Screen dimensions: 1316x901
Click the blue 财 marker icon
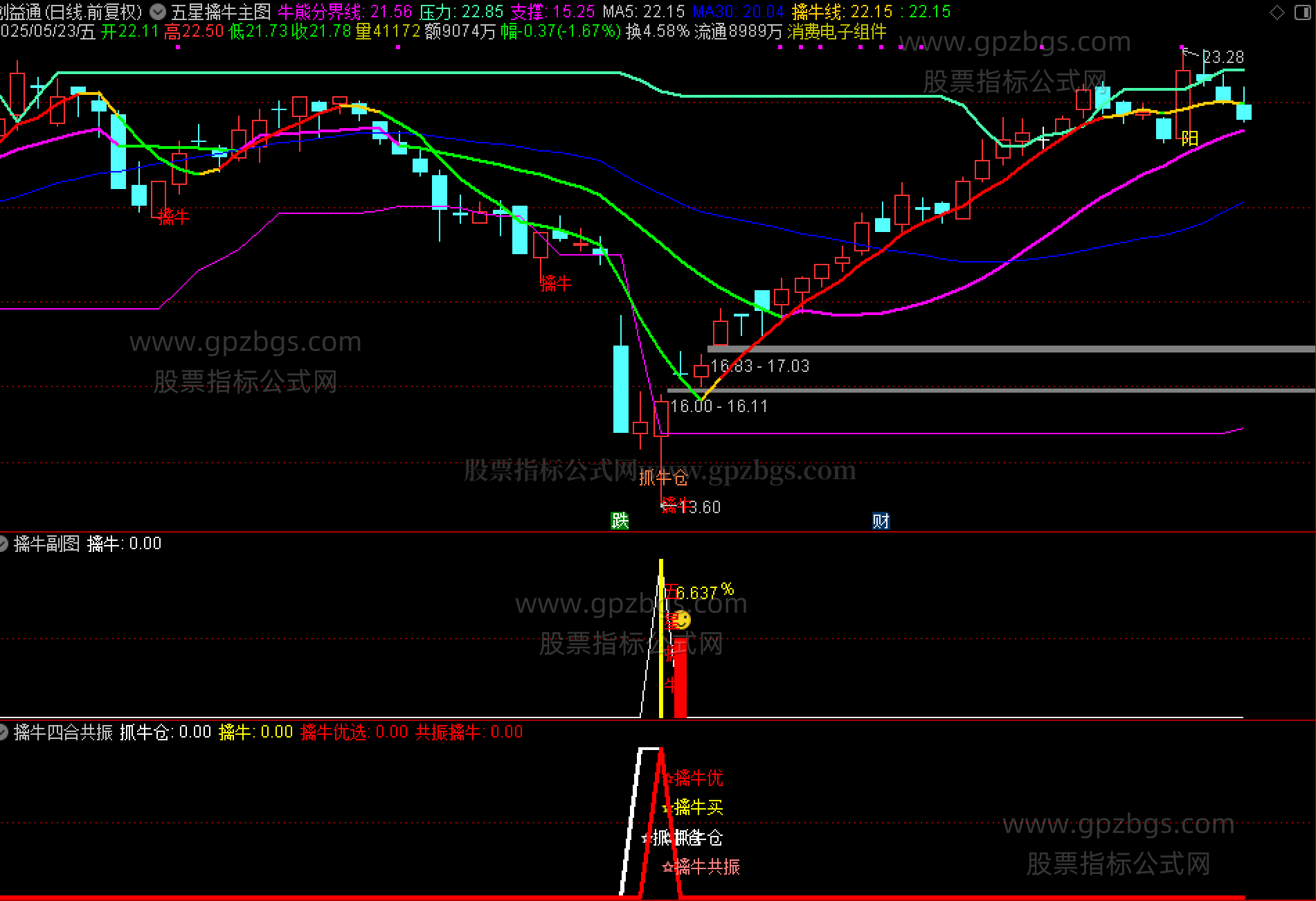(x=881, y=521)
